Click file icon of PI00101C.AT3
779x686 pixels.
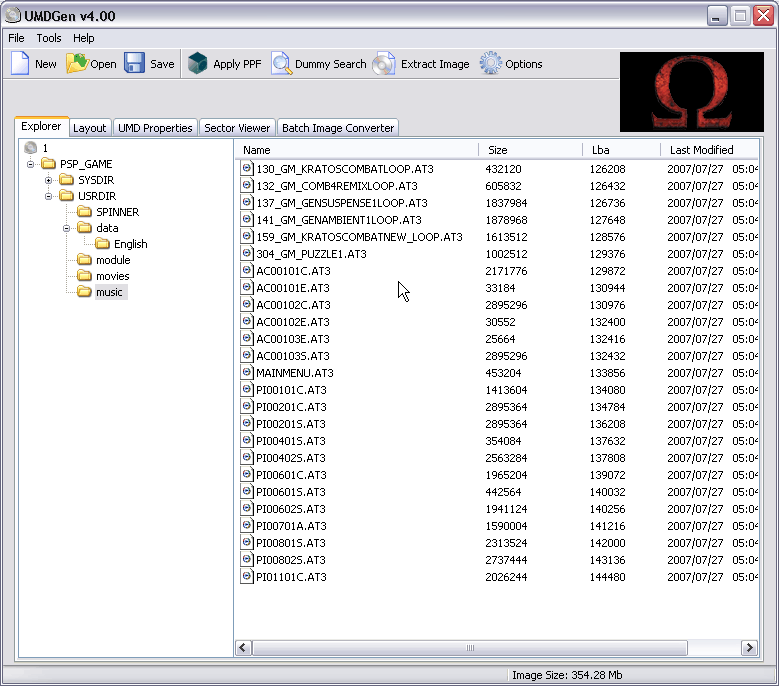(x=246, y=389)
